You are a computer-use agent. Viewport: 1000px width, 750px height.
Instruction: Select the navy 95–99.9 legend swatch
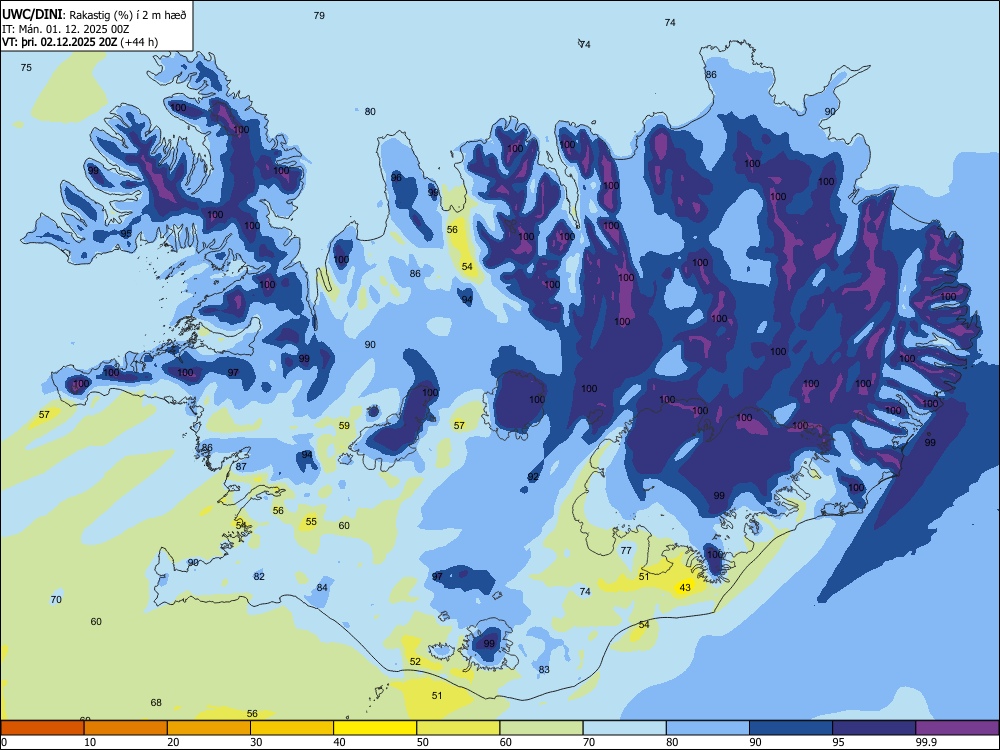click(874, 728)
